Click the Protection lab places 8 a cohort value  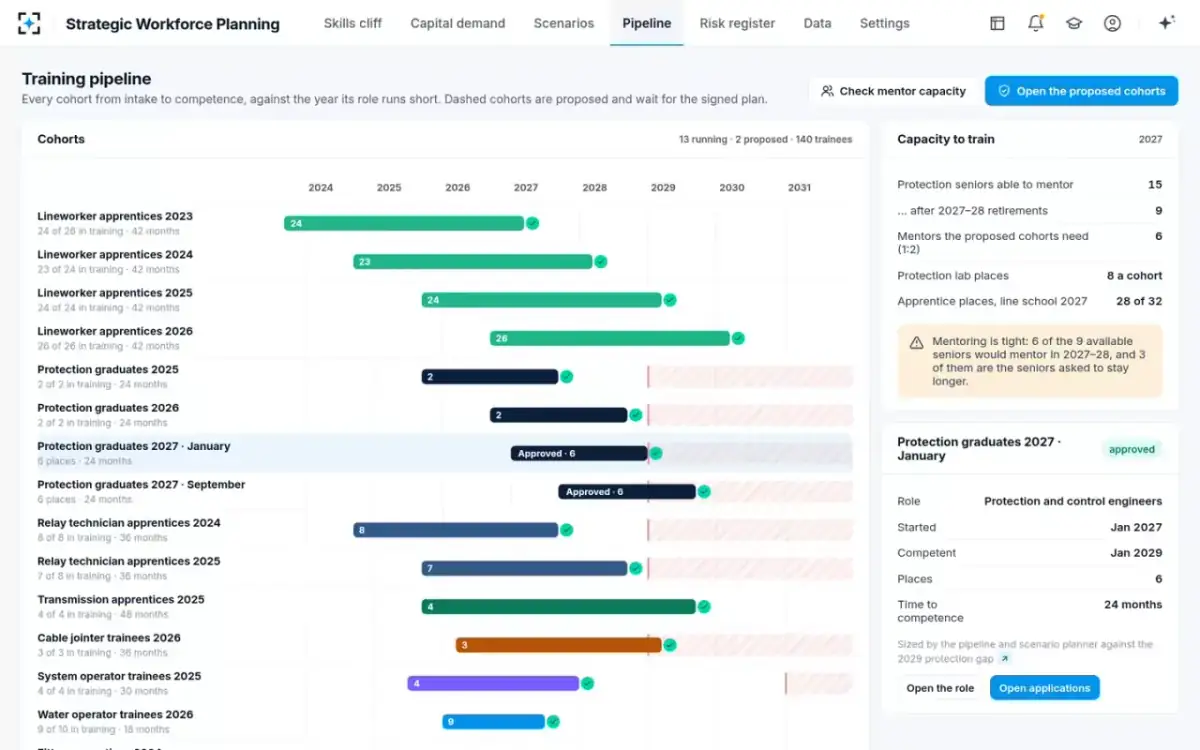pyautogui.click(x=1134, y=276)
